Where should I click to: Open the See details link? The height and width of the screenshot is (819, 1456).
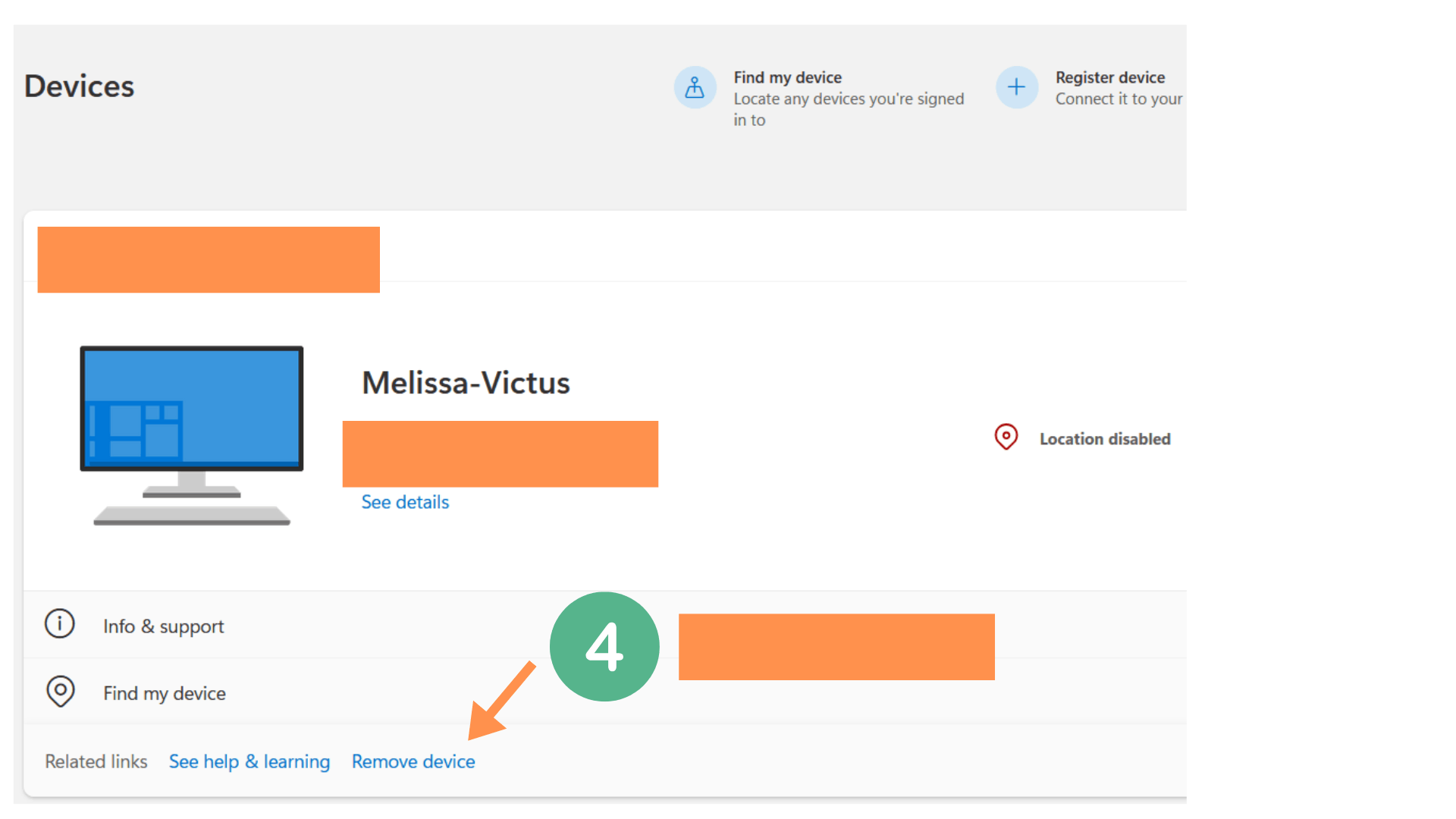coord(405,502)
